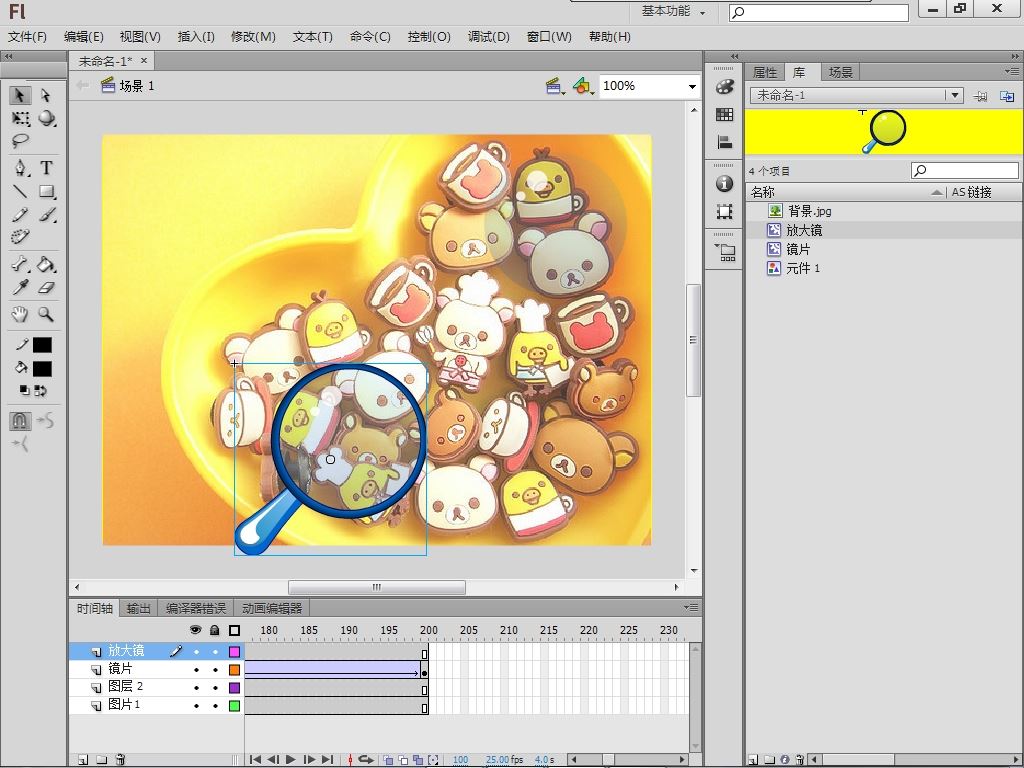Select the Rectangle tool
Image resolution: width=1024 pixels, height=768 pixels.
[46, 191]
